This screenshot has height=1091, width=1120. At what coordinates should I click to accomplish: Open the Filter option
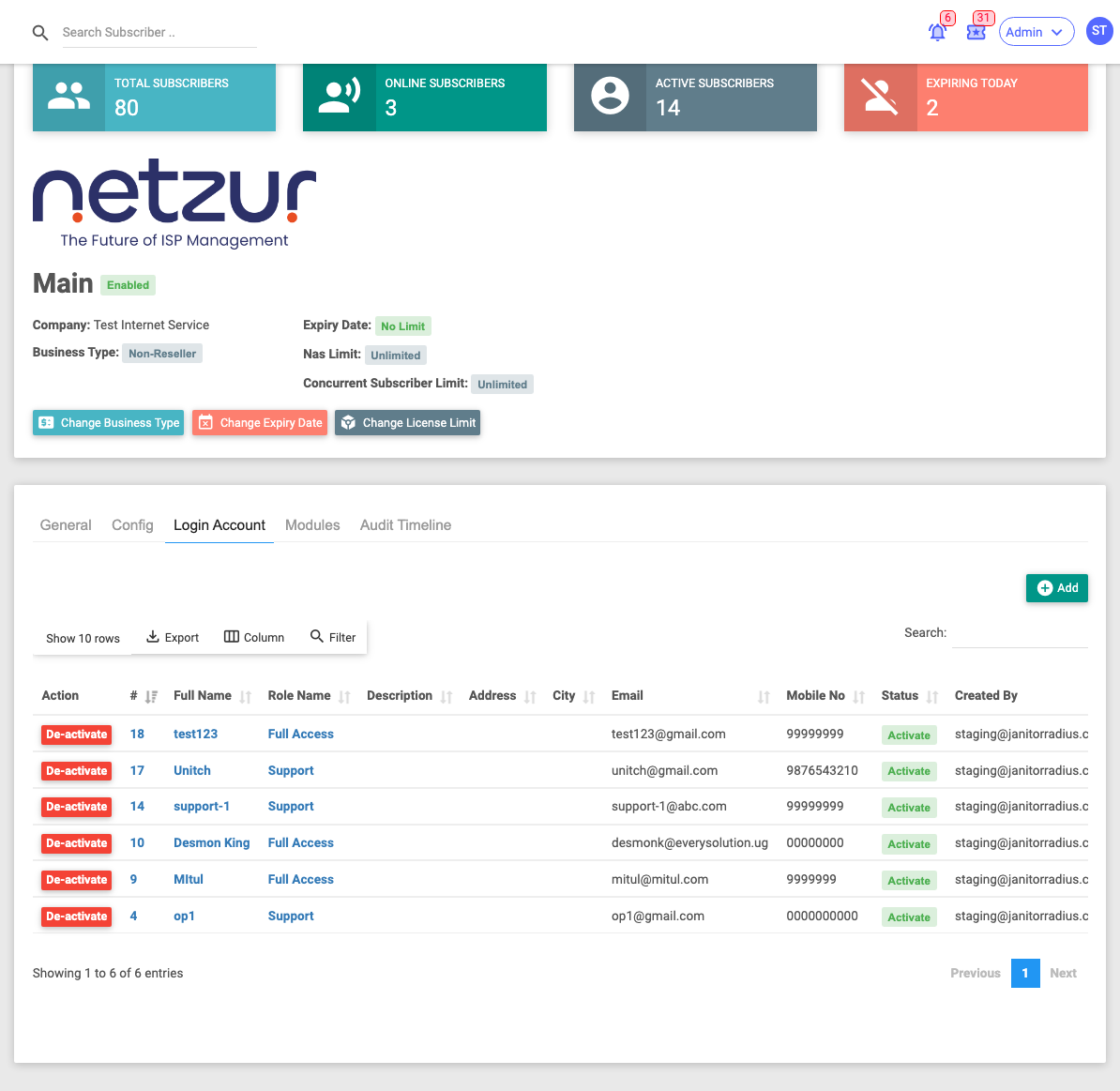pos(333,637)
